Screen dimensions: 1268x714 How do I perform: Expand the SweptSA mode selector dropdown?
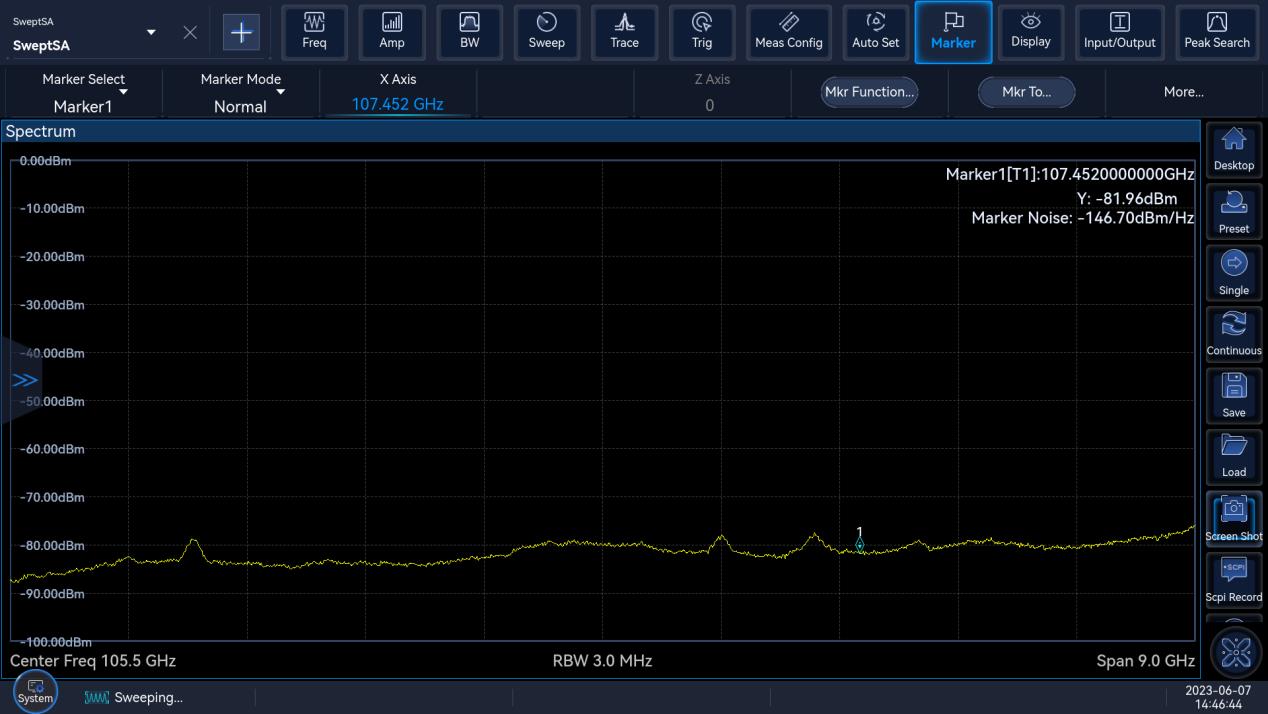coord(151,32)
